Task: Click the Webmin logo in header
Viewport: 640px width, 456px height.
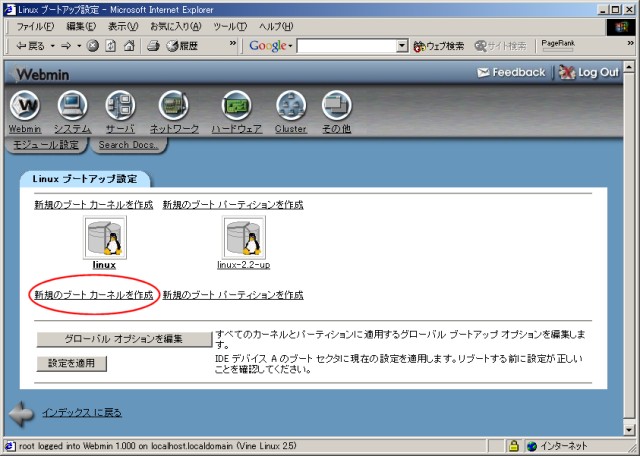Action: [40, 74]
